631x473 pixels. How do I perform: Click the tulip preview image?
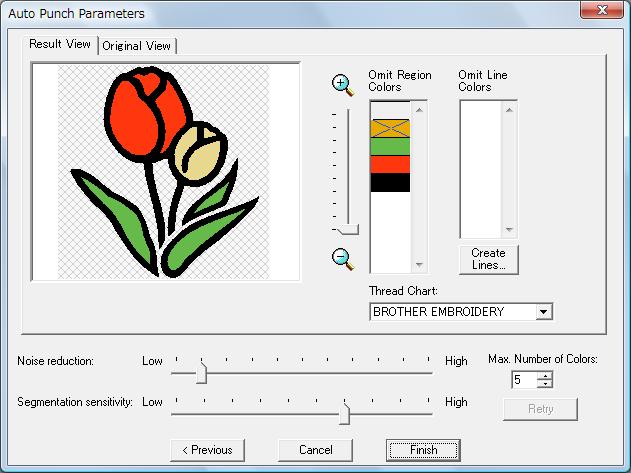tap(165, 172)
